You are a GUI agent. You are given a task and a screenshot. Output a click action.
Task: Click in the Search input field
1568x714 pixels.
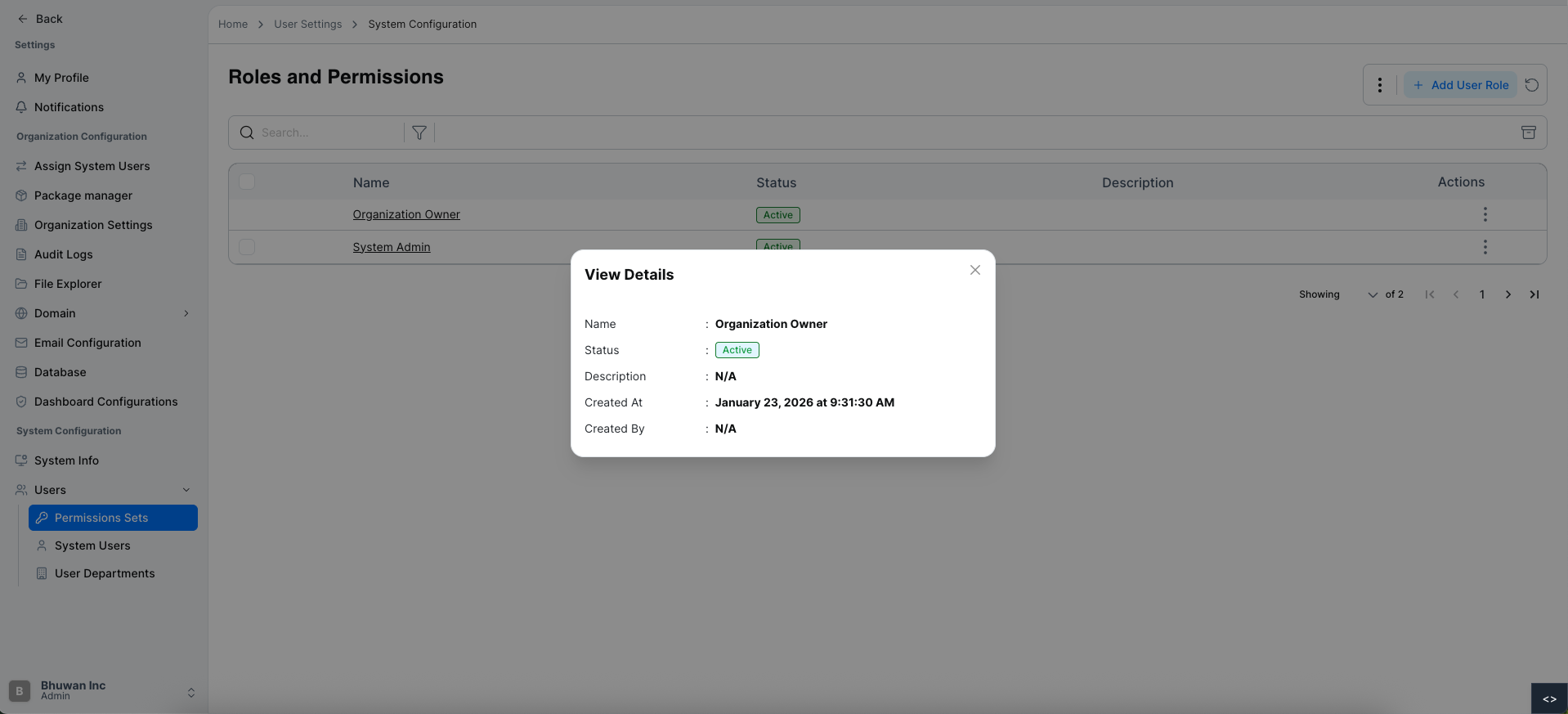[x=327, y=132]
